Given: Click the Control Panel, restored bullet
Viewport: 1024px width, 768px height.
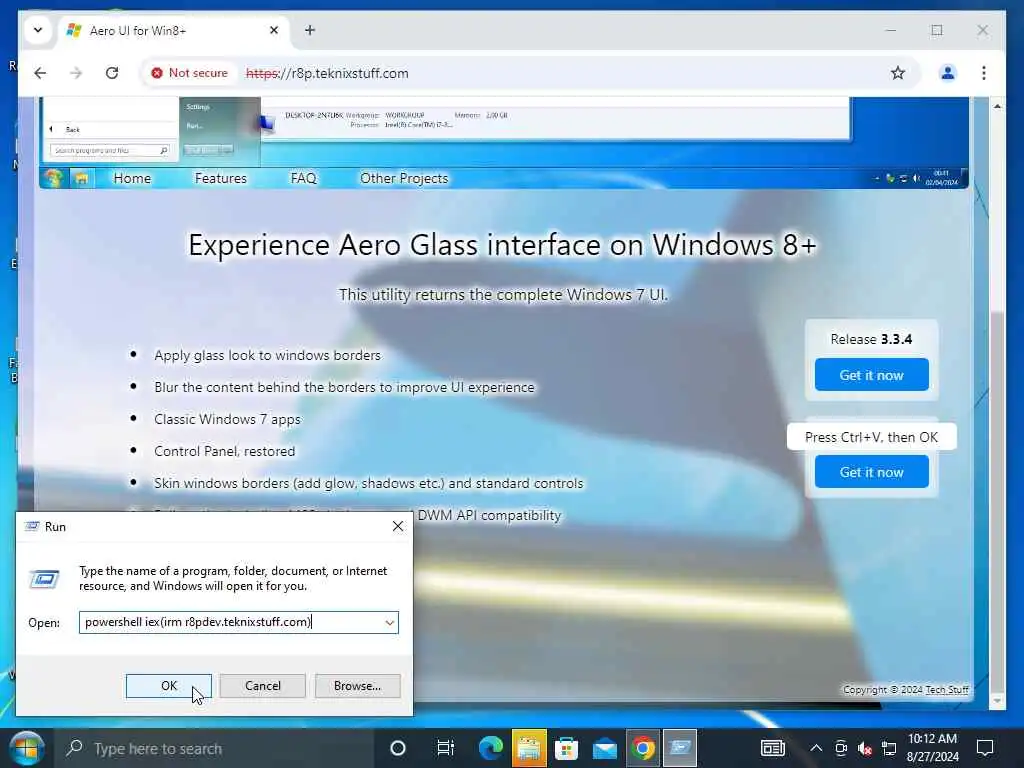Looking at the screenshot, I should coord(225,451).
